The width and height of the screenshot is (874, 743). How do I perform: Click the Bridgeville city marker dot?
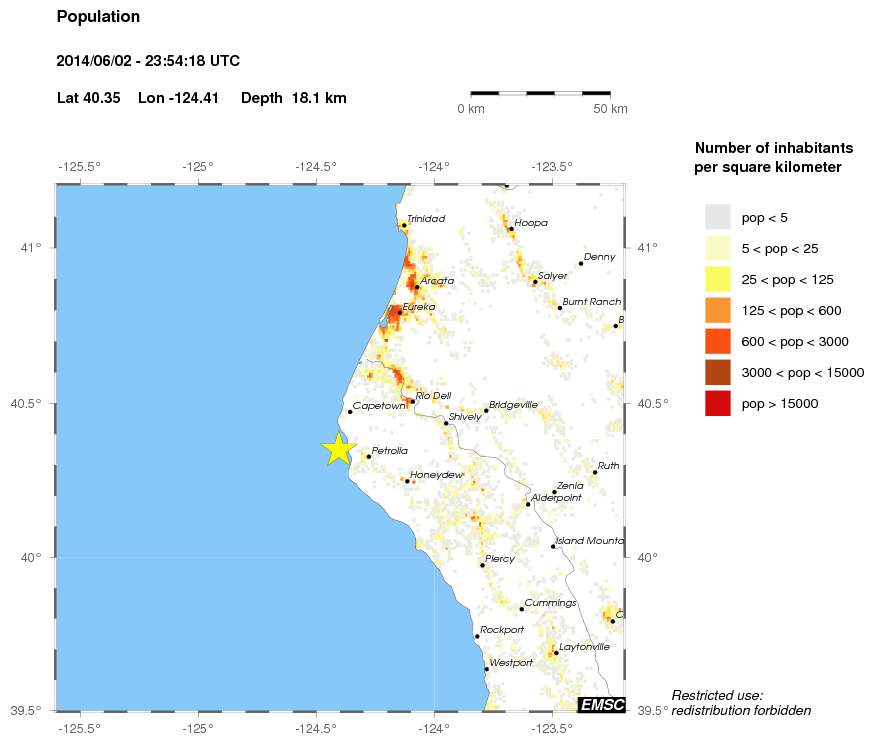(x=487, y=410)
